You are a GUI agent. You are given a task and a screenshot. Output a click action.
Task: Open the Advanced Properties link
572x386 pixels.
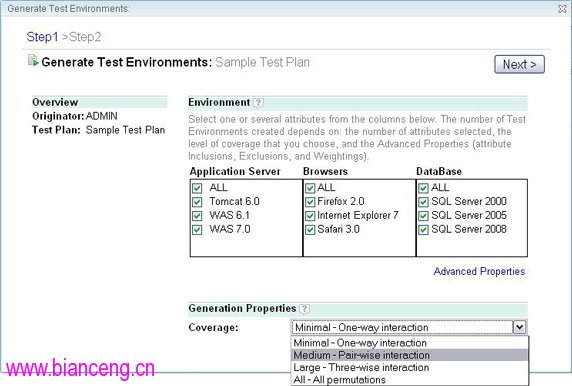coord(479,271)
